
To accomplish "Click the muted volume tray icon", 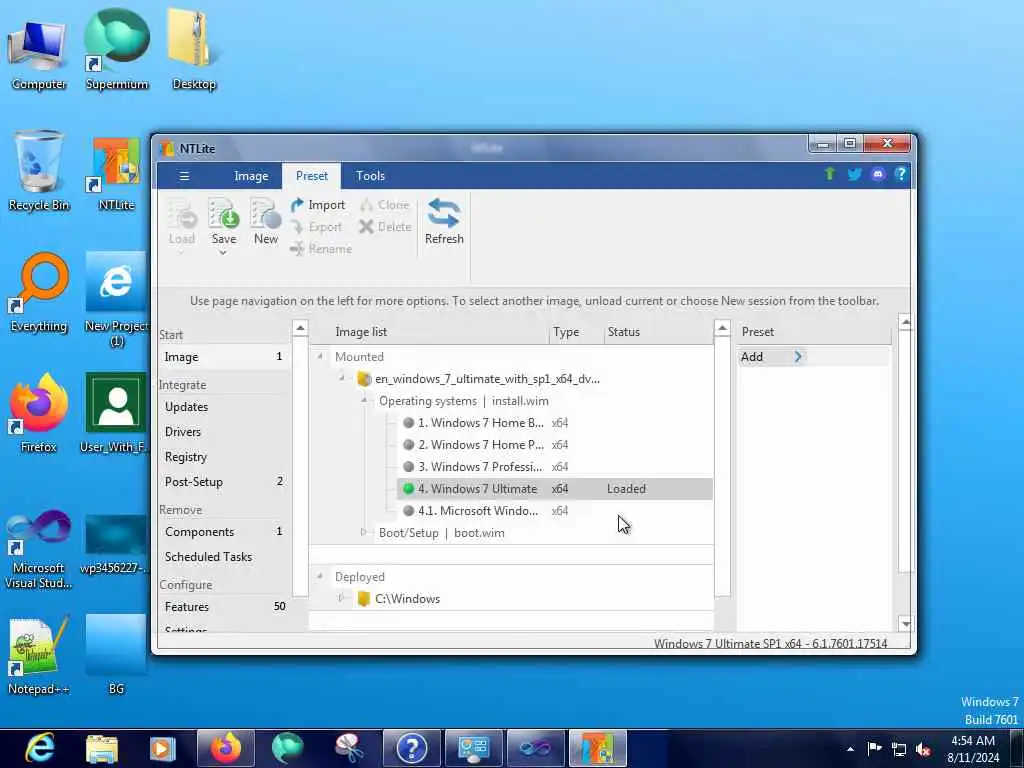I will 923,749.
